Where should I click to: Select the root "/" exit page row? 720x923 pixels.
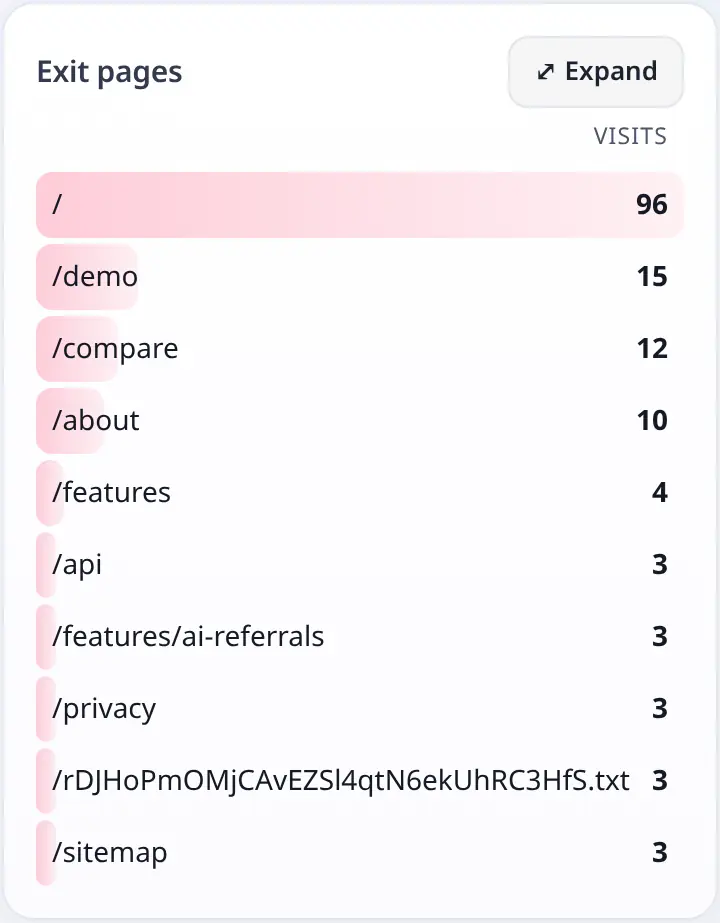point(360,205)
